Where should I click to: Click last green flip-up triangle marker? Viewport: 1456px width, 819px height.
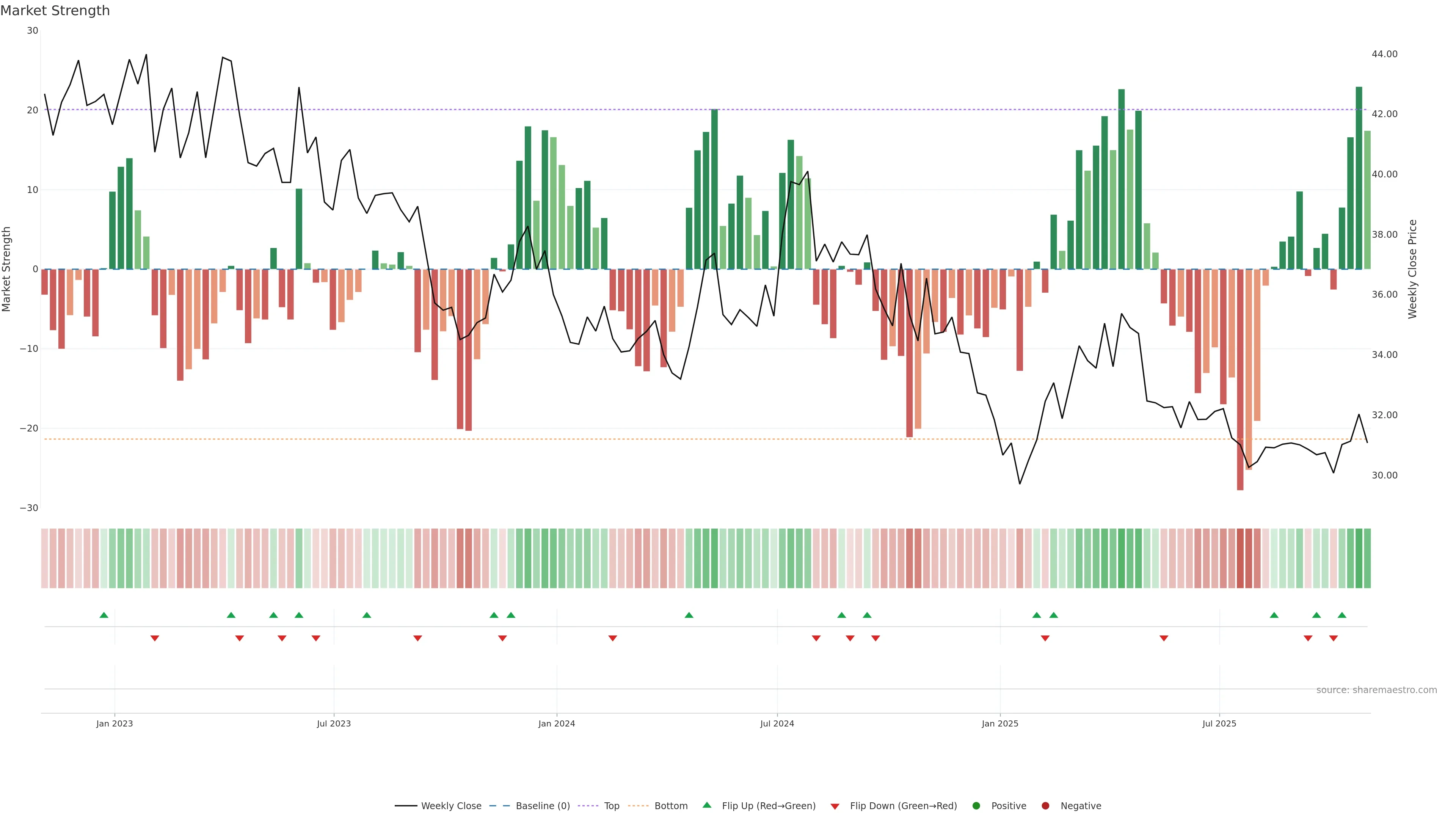pyautogui.click(x=1342, y=615)
